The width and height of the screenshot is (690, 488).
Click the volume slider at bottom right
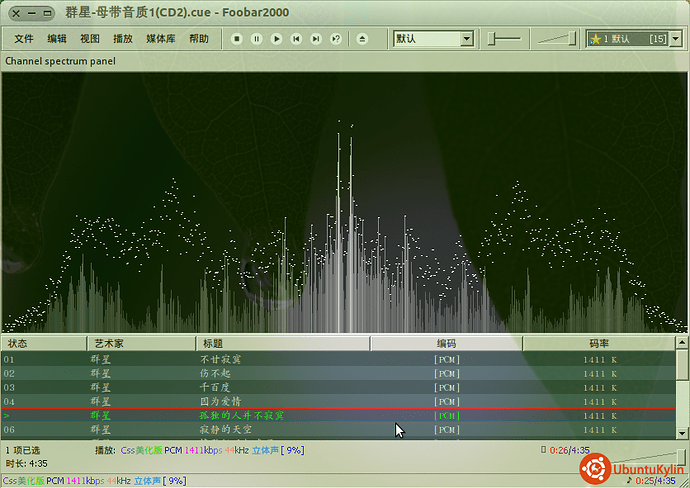(647, 458)
